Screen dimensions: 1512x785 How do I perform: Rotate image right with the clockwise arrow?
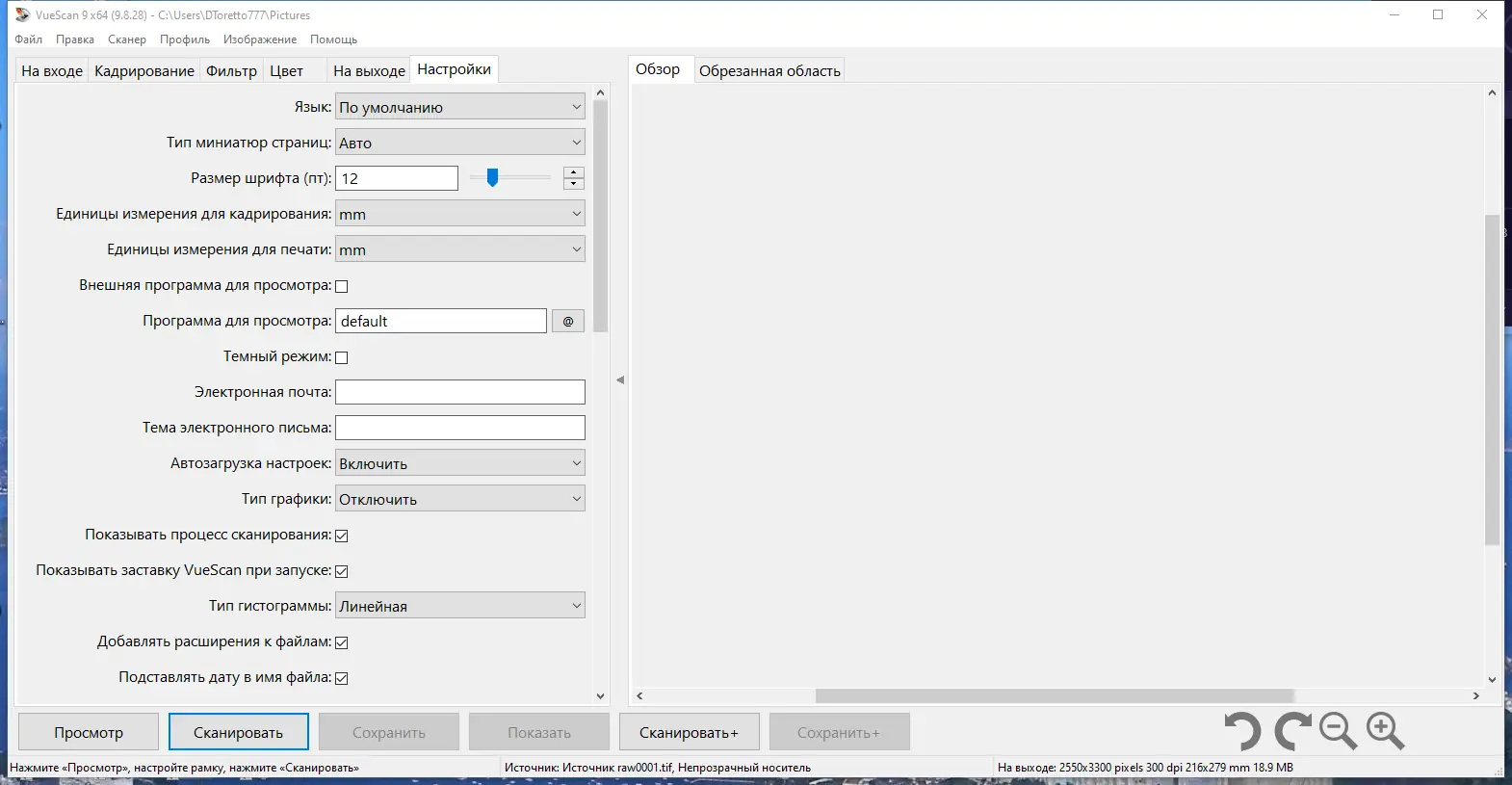pyautogui.click(x=1292, y=731)
